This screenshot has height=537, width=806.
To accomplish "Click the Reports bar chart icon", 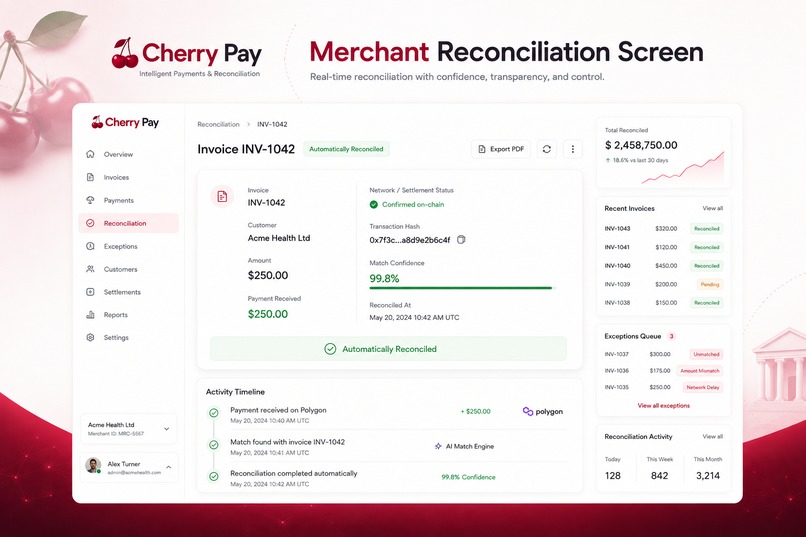I will point(90,314).
